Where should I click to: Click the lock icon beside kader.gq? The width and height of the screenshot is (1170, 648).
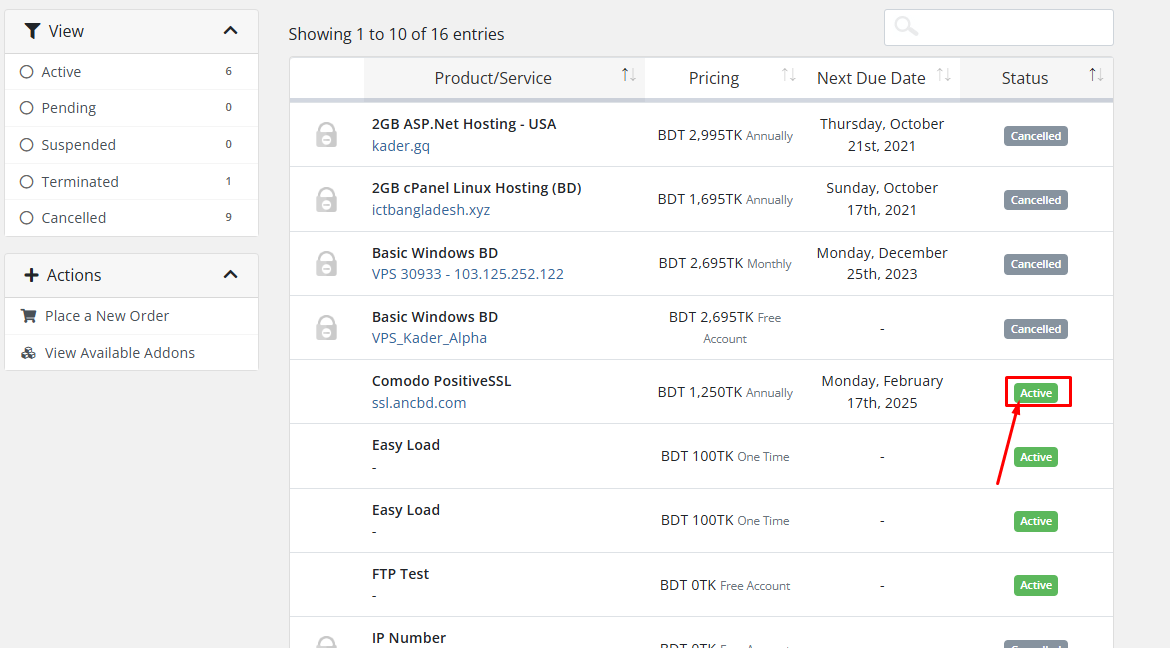326,135
